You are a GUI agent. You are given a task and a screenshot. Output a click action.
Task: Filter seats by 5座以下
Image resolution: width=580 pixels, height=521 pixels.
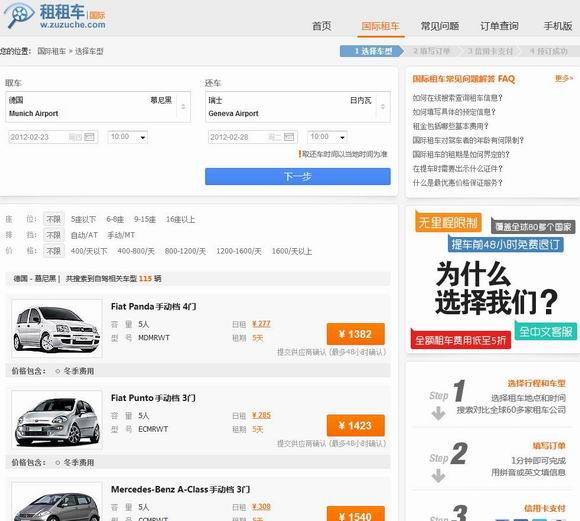click(x=84, y=219)
